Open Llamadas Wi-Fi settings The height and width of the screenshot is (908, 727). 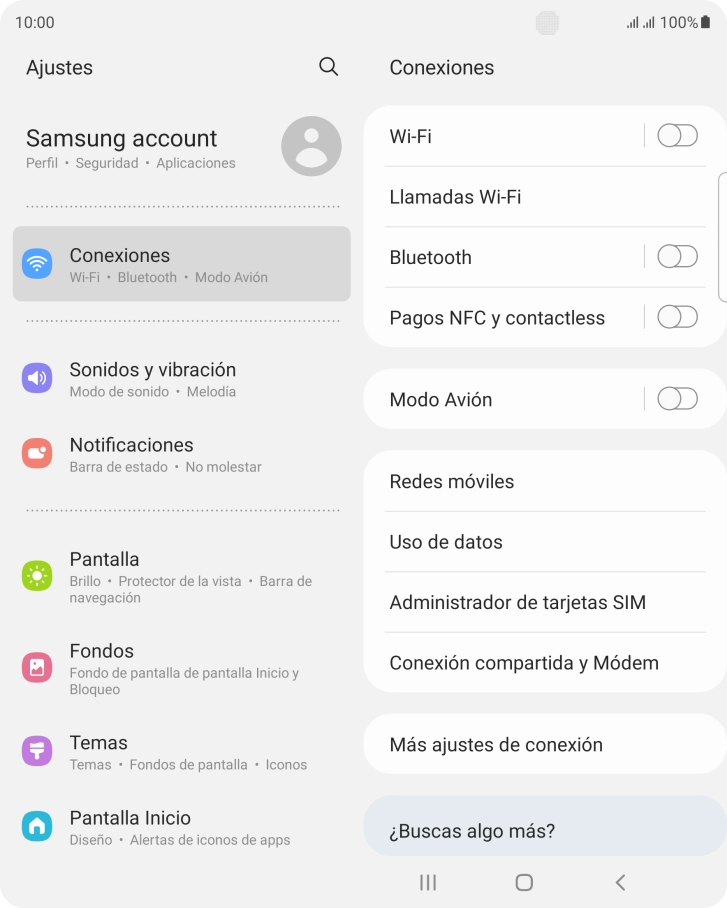545,197
